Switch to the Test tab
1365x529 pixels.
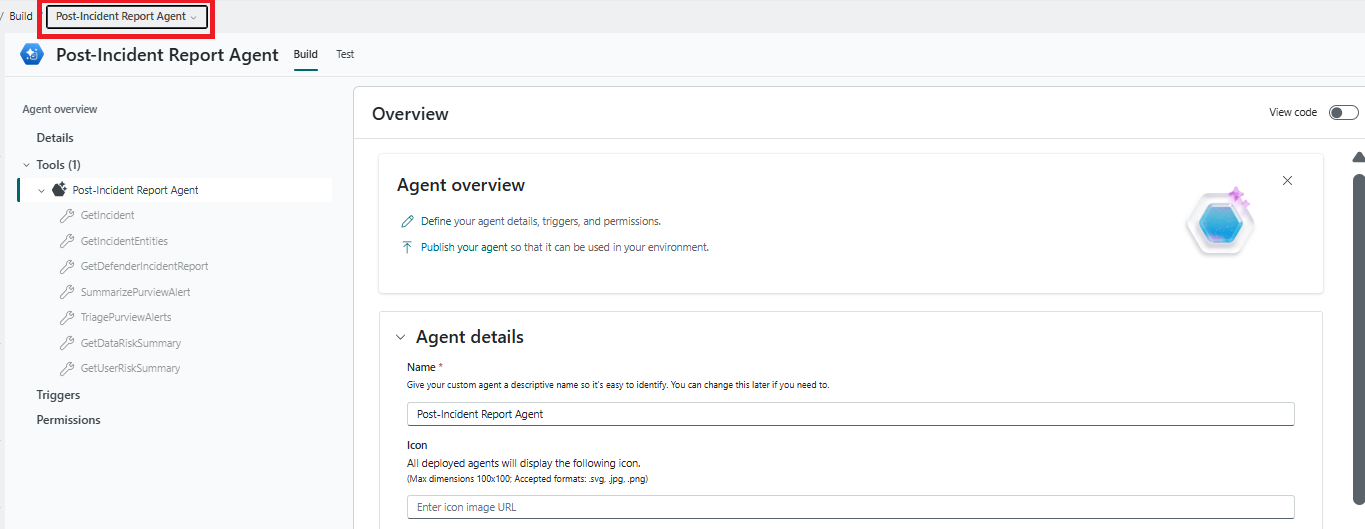pos(345,55)
